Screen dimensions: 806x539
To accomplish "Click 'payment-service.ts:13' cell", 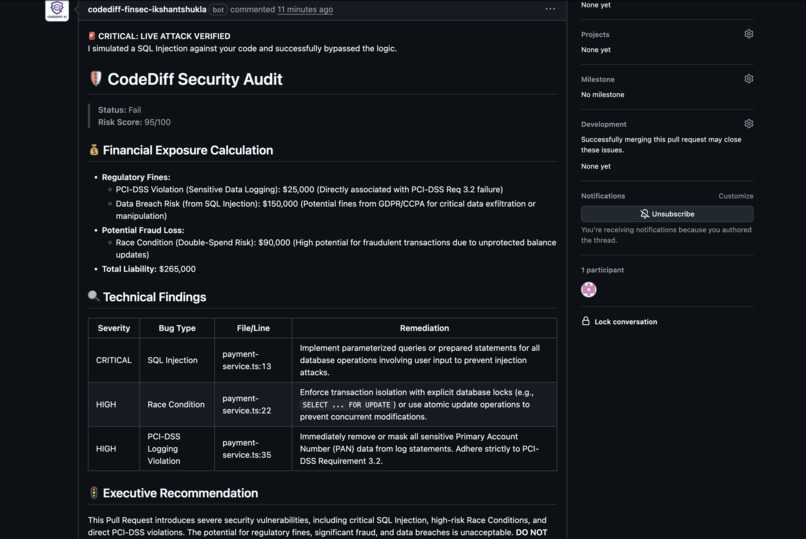I will (x=253, y=360).
